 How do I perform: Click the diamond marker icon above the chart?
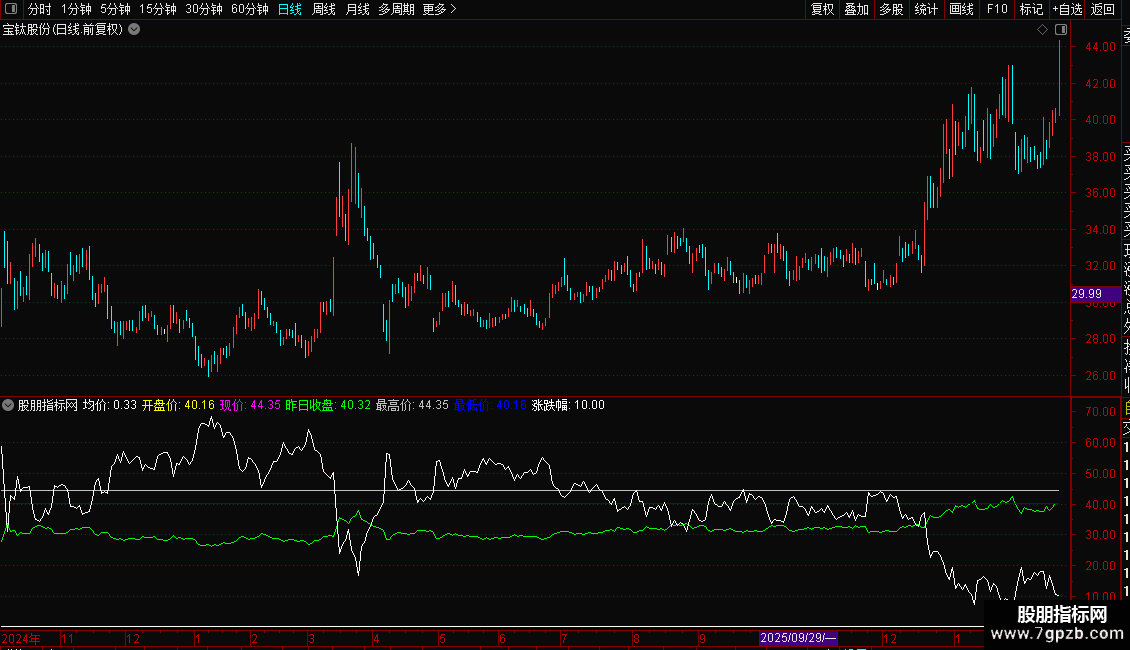tap(1042, 30)
